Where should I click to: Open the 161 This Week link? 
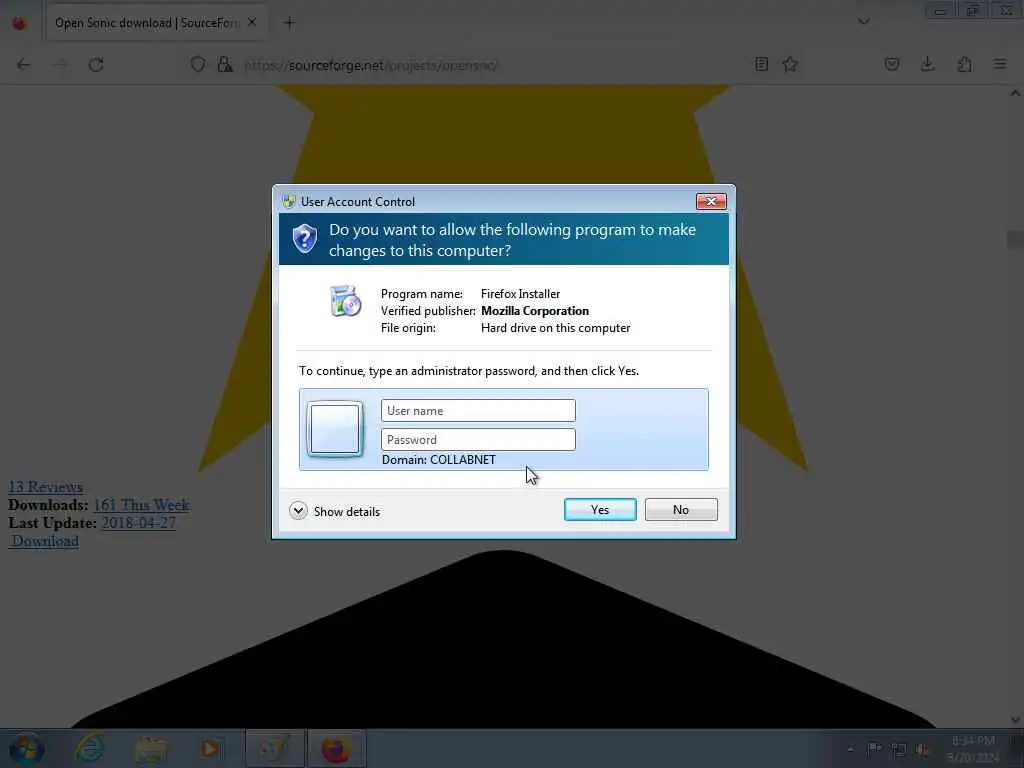pyautogui.click(x=141, y=505)
